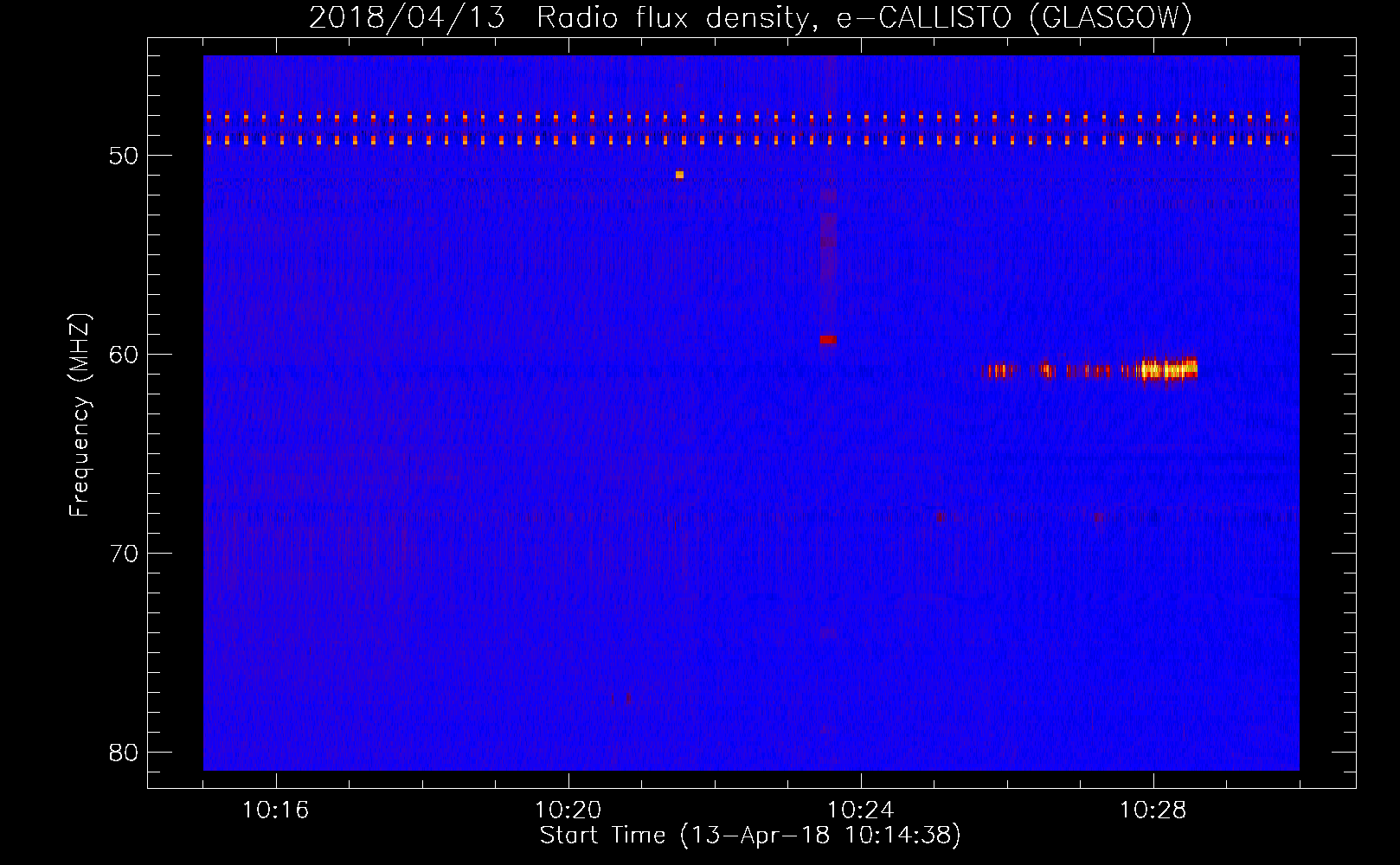
Task: Click the 60 frequency tick label
Action: 124,355
